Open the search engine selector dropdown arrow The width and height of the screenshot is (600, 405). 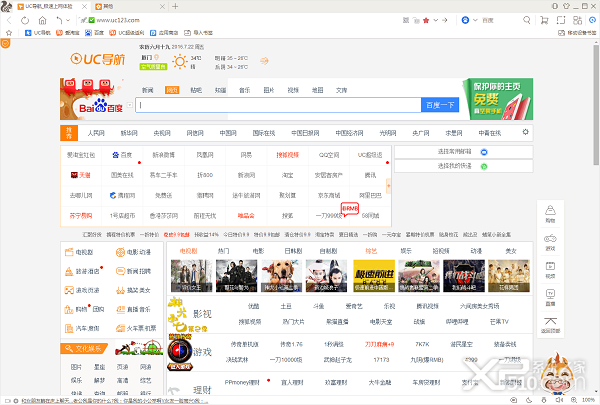pyautogui.click(x=475, y=20)
